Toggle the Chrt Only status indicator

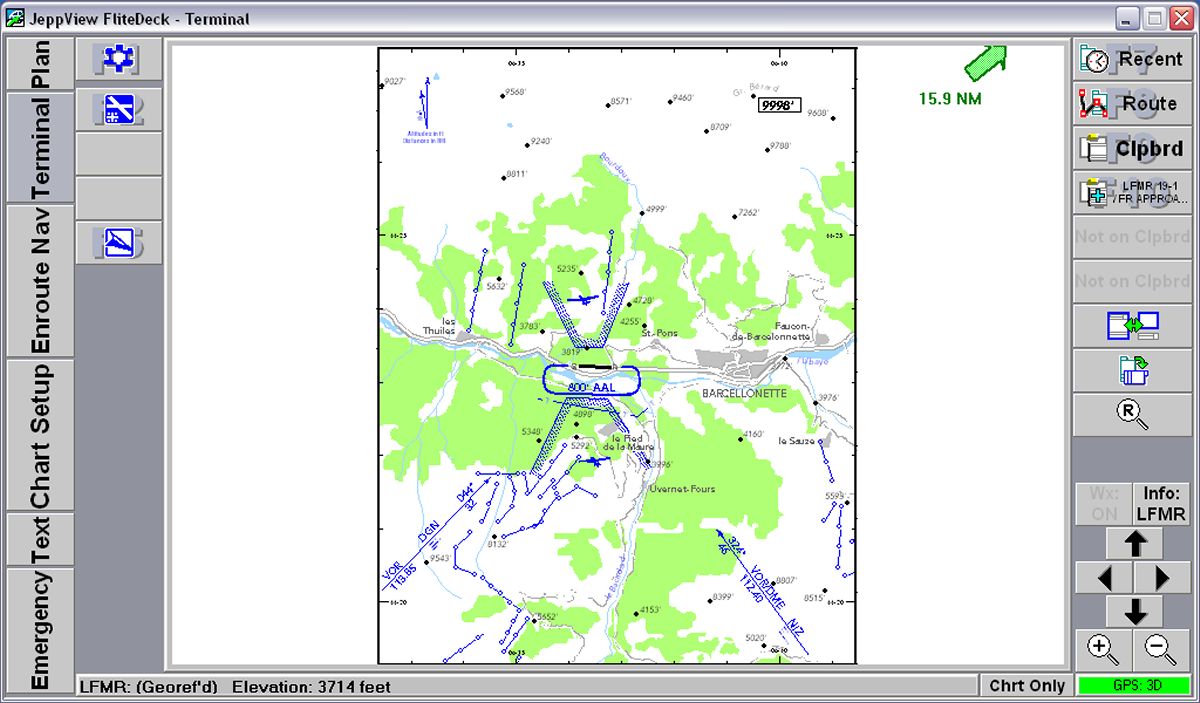[1026, 686]
